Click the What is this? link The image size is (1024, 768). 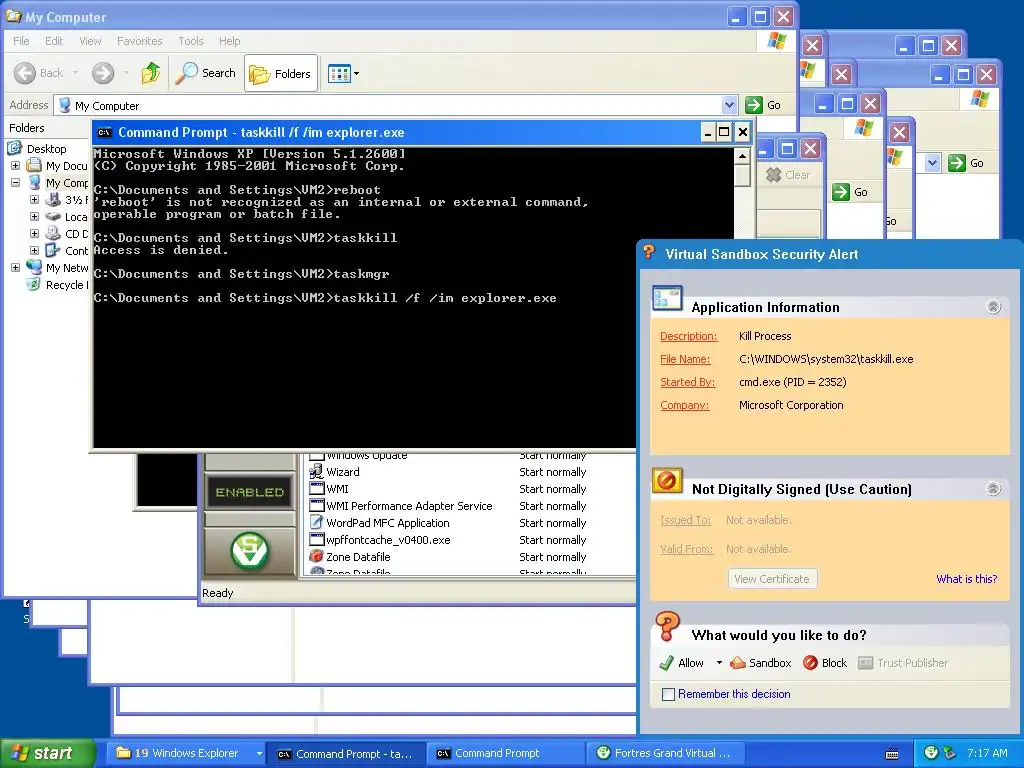967,579
